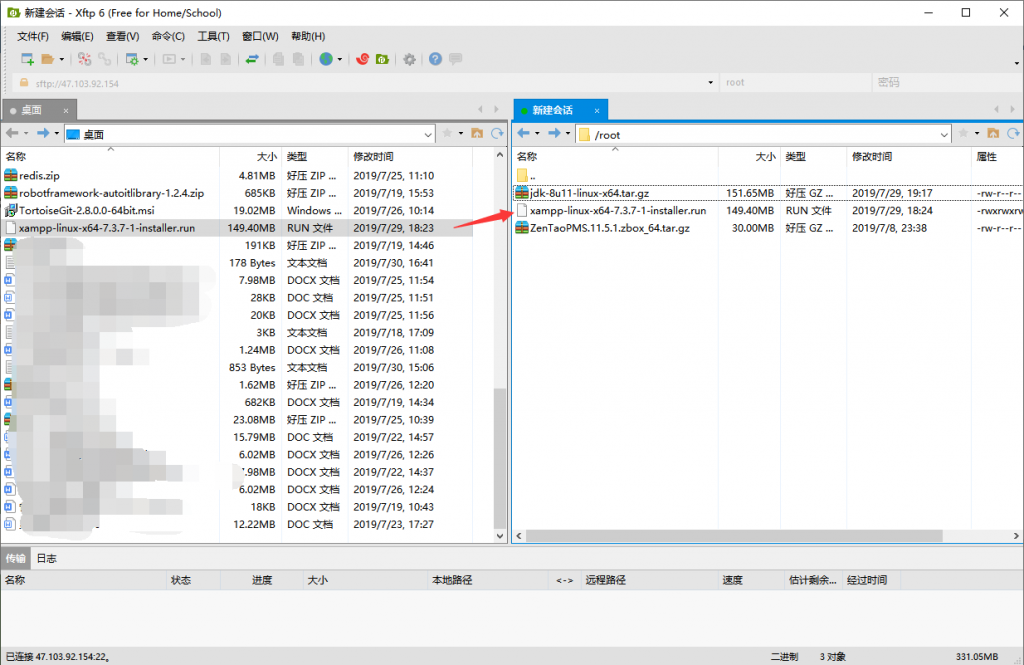The height and width of the screenshot is (665, 1024).
Task: Go back in remote /root pane
Action: 523,133
